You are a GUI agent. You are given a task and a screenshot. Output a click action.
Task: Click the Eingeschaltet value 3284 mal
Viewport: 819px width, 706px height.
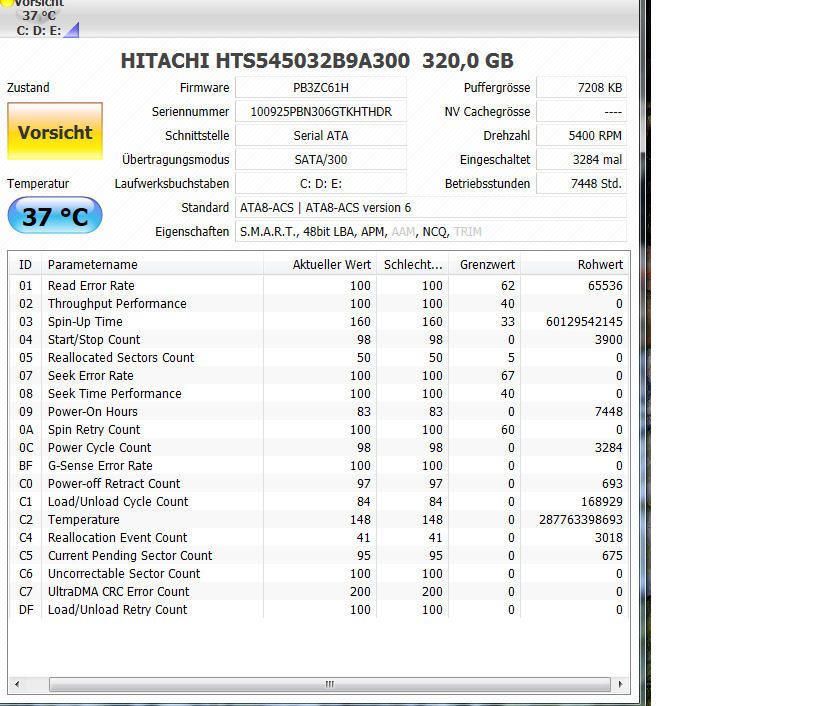pos(581,160)
